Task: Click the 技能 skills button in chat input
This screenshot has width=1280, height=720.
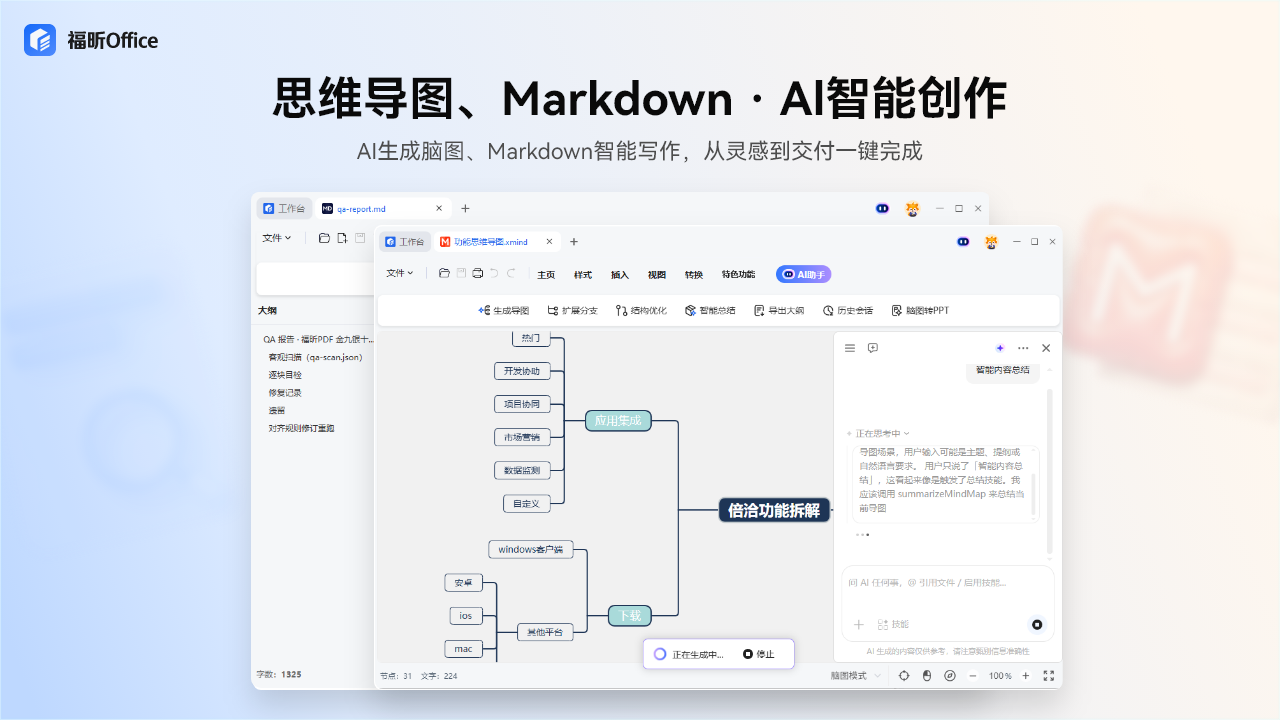Action: pyautogui.click(x=893, y=624)
